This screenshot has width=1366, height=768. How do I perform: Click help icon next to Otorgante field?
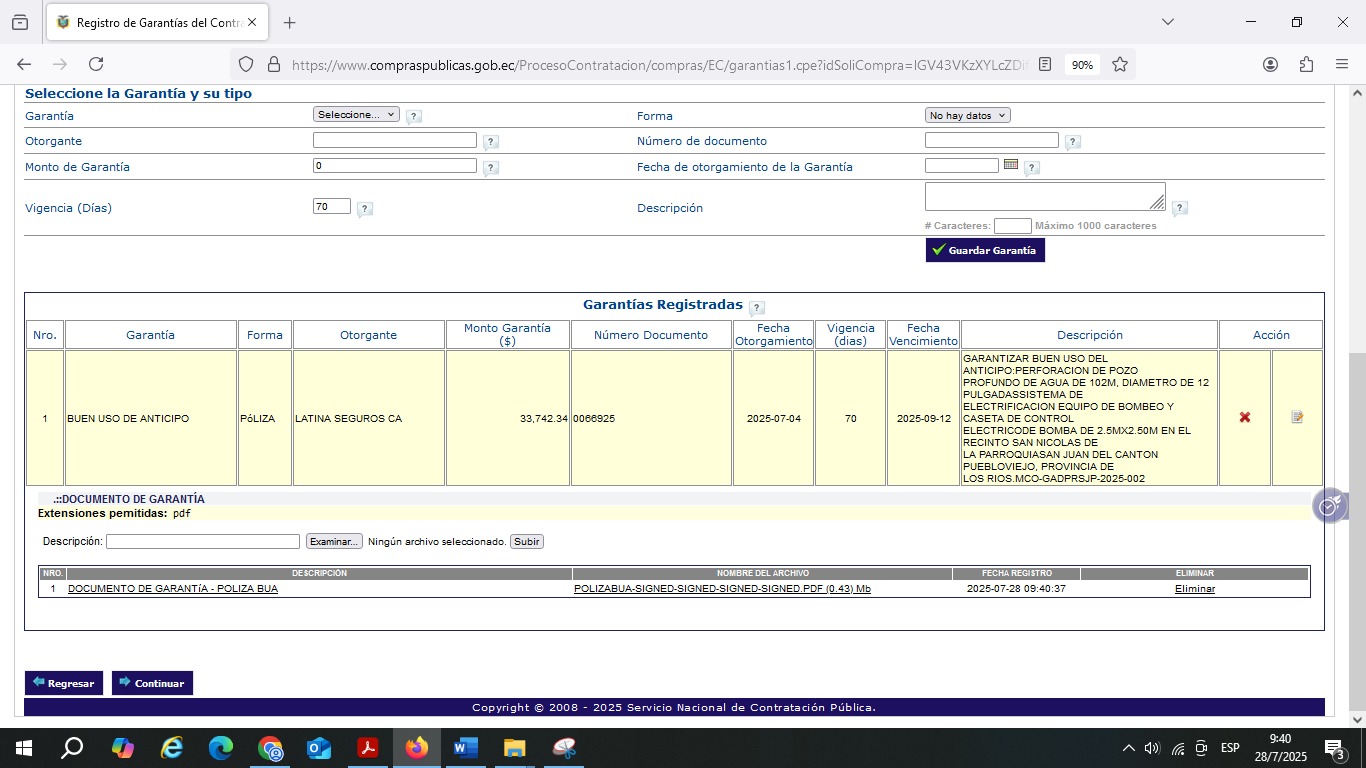coord(491,142)
